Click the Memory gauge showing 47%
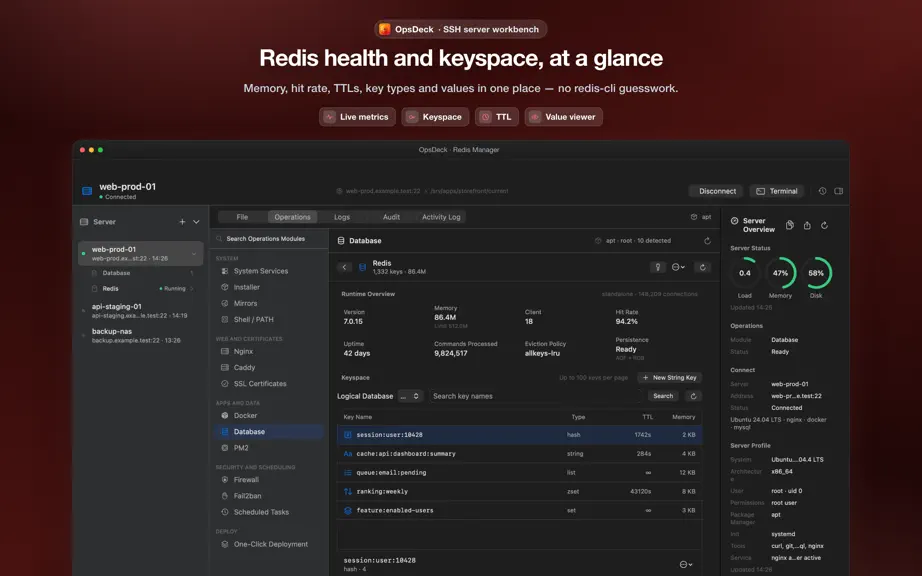This screenshot has width=922, height=576. point(780,273)
